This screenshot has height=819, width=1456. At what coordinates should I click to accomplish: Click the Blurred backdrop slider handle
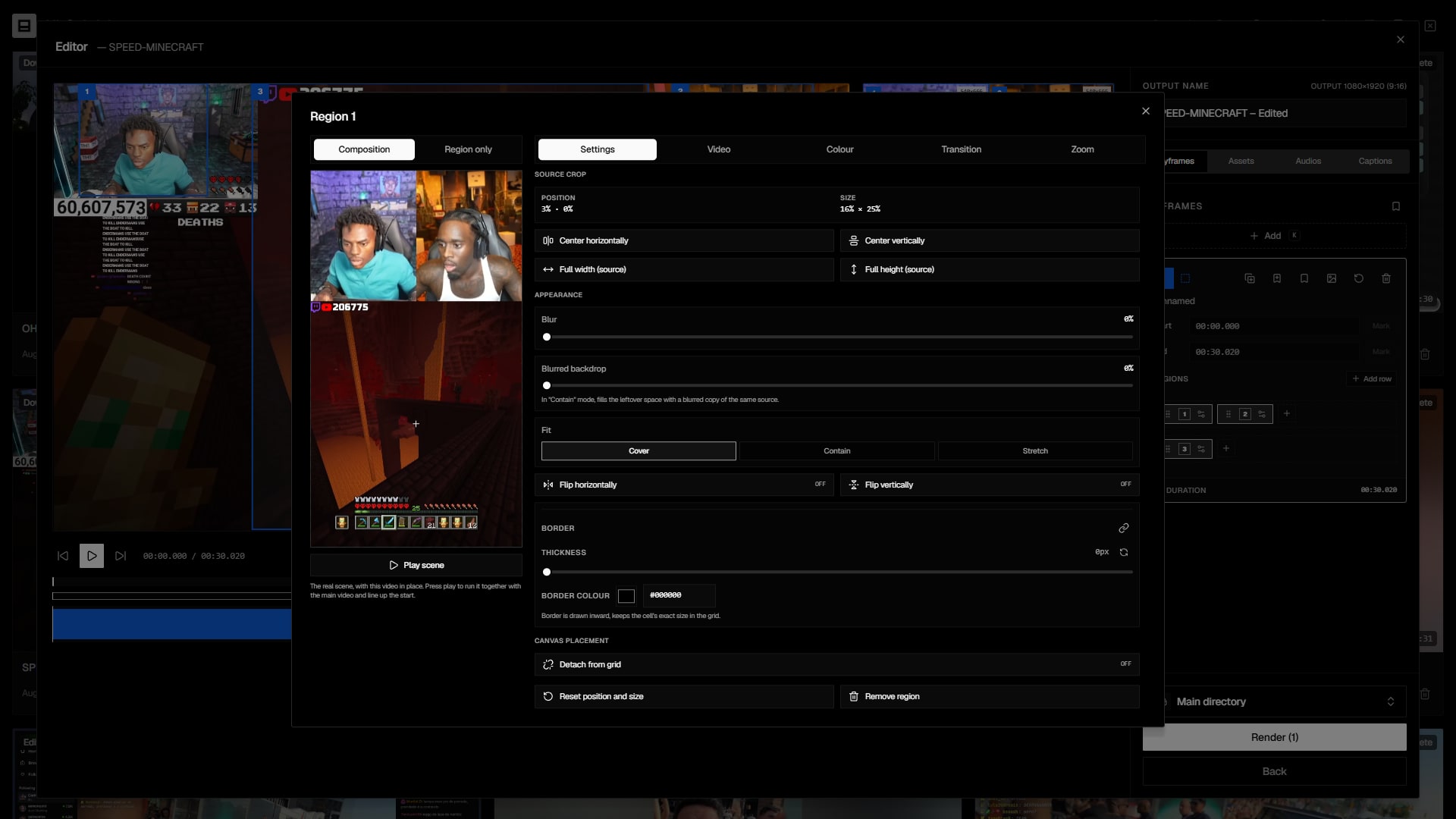coord(547,385)
